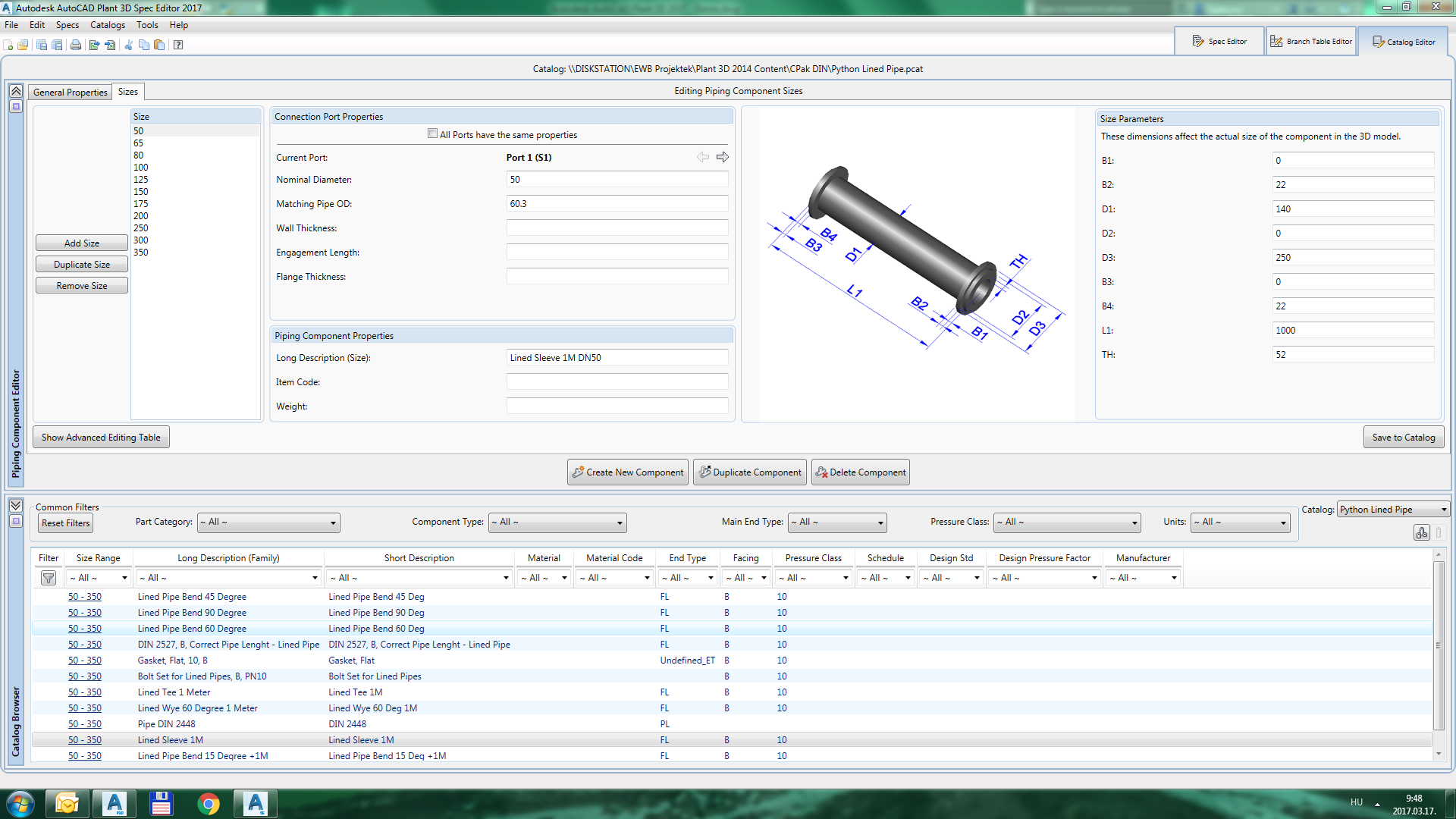1456x819 pixels.
Task: Click binoculars search icon near Catalog
Action: click(x=1421, y=533)
